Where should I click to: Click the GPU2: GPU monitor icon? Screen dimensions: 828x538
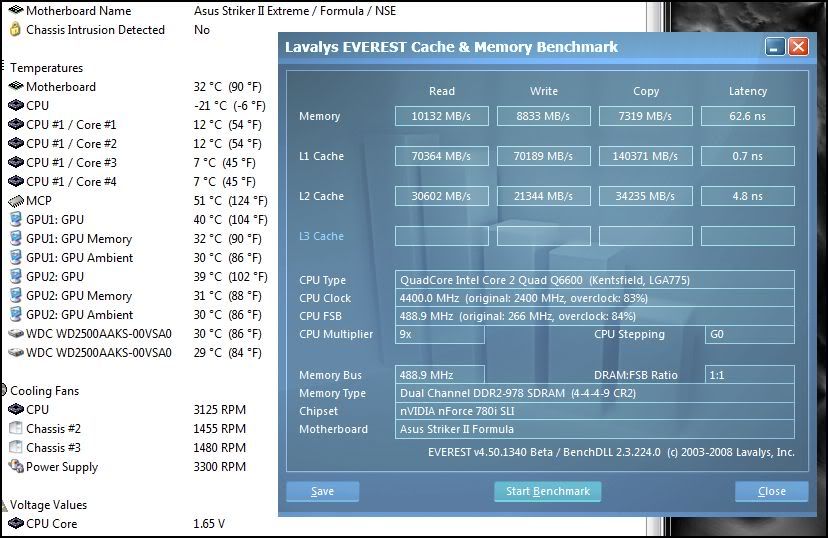pyautogui.click(x=16, y=276)
